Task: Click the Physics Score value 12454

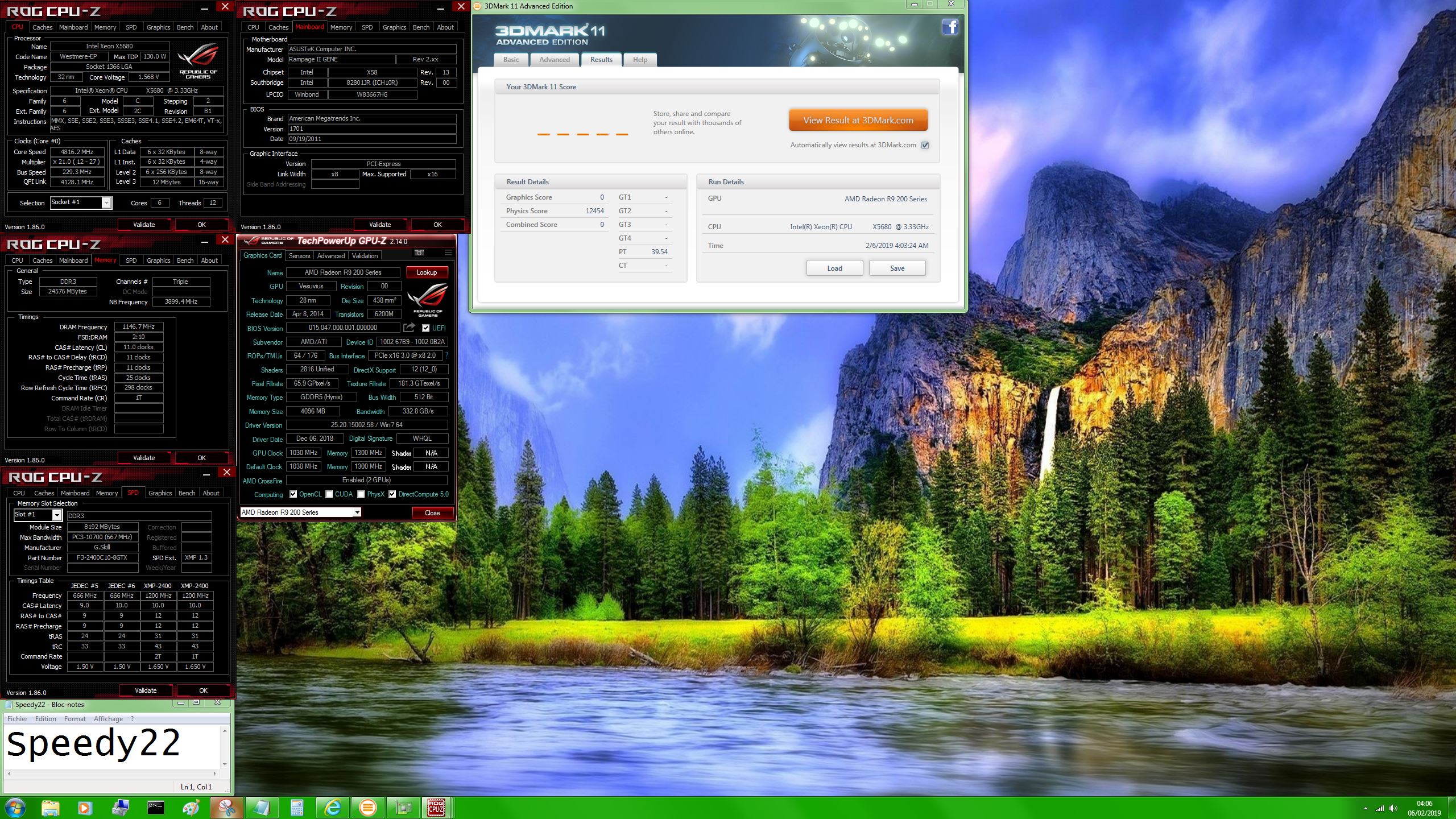Action: [594, 211]
